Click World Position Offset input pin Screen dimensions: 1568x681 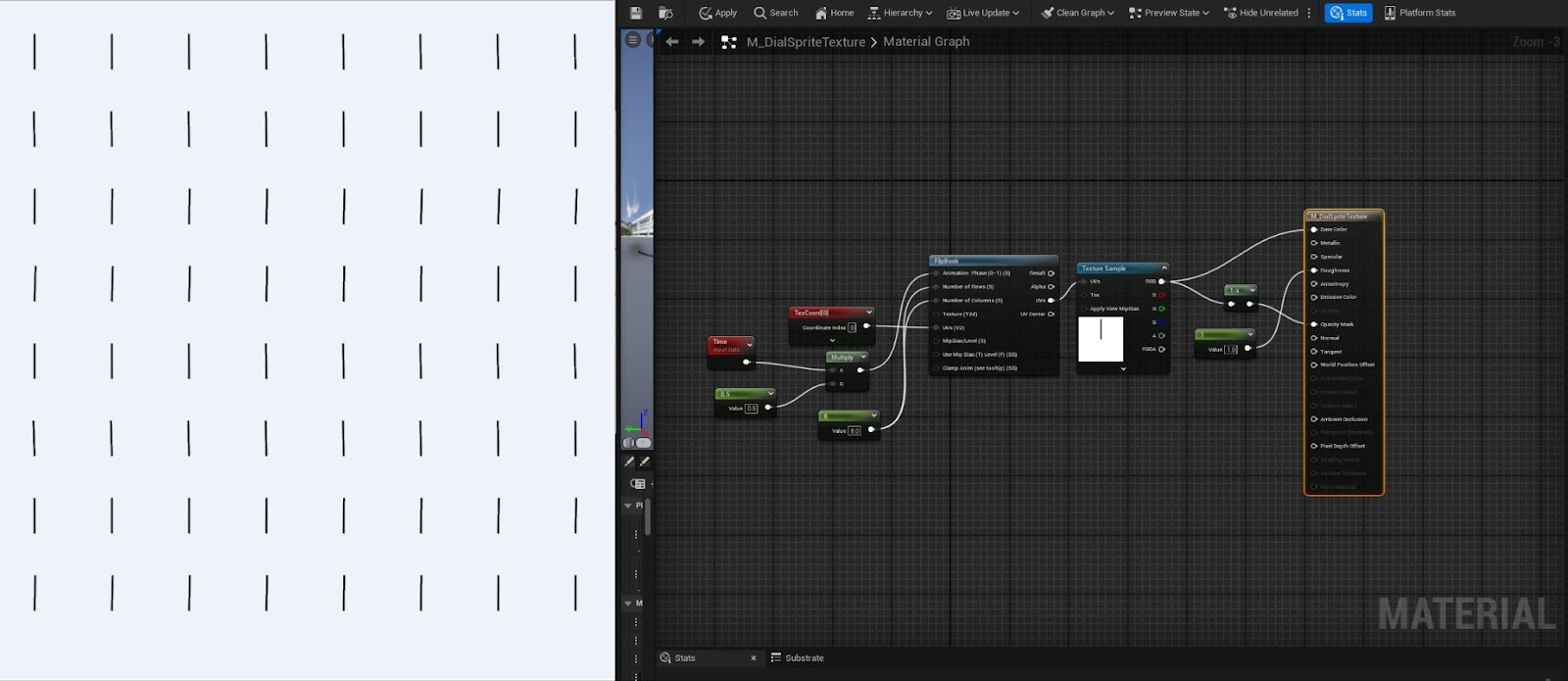click(x=1314, y=365)
